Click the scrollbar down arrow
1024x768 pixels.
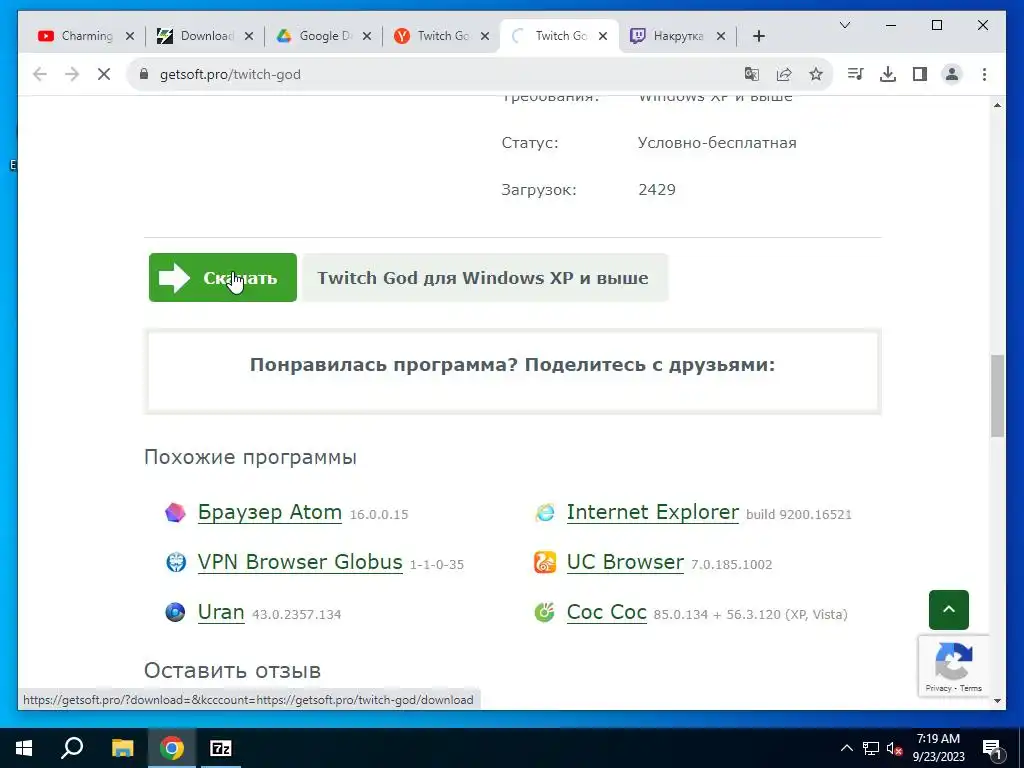997,701
